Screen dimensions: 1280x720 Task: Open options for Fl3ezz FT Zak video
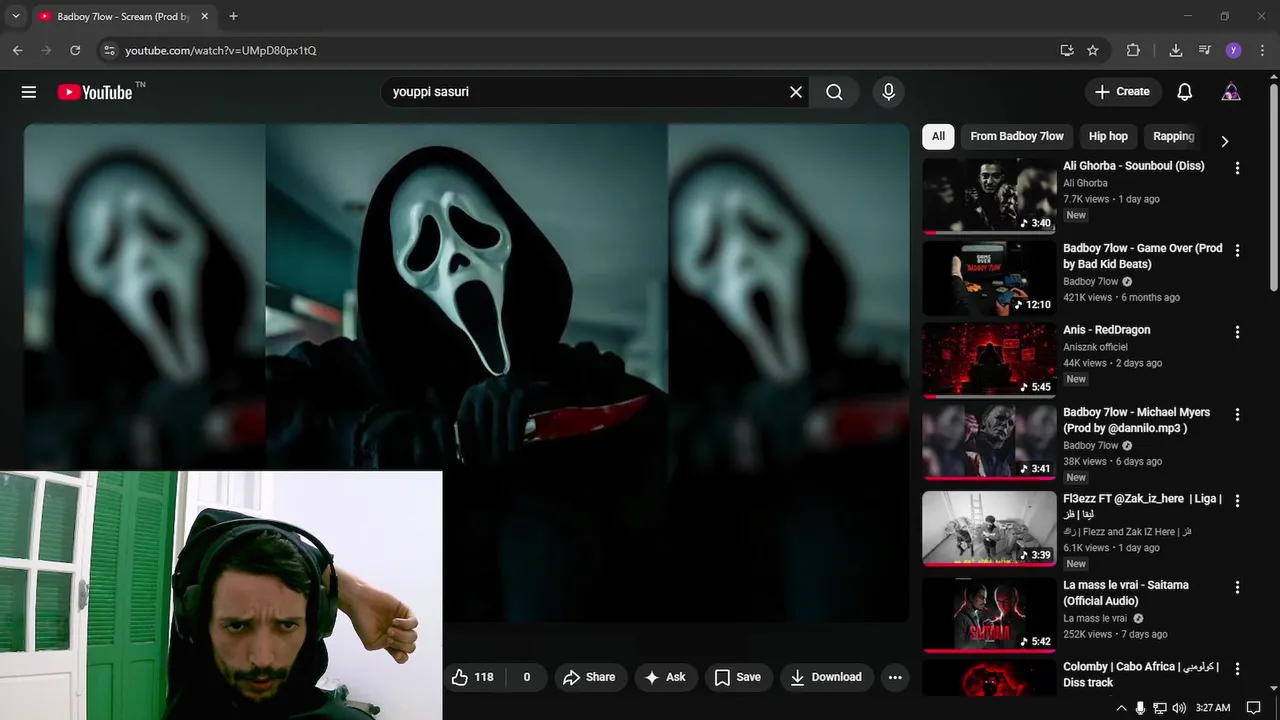point(1237,500)
